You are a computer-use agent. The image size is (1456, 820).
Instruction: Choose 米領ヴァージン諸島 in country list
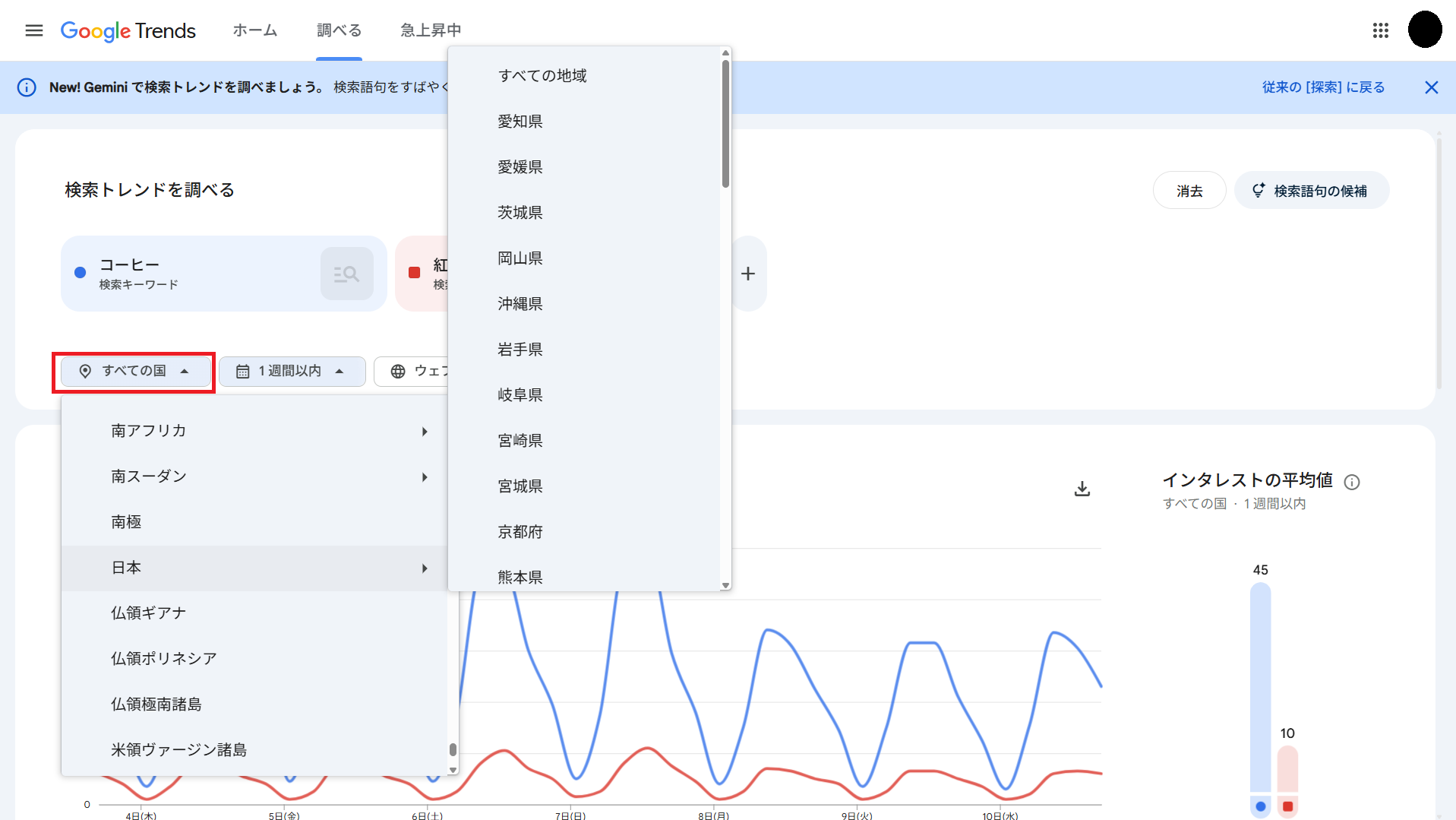[254, 750]
